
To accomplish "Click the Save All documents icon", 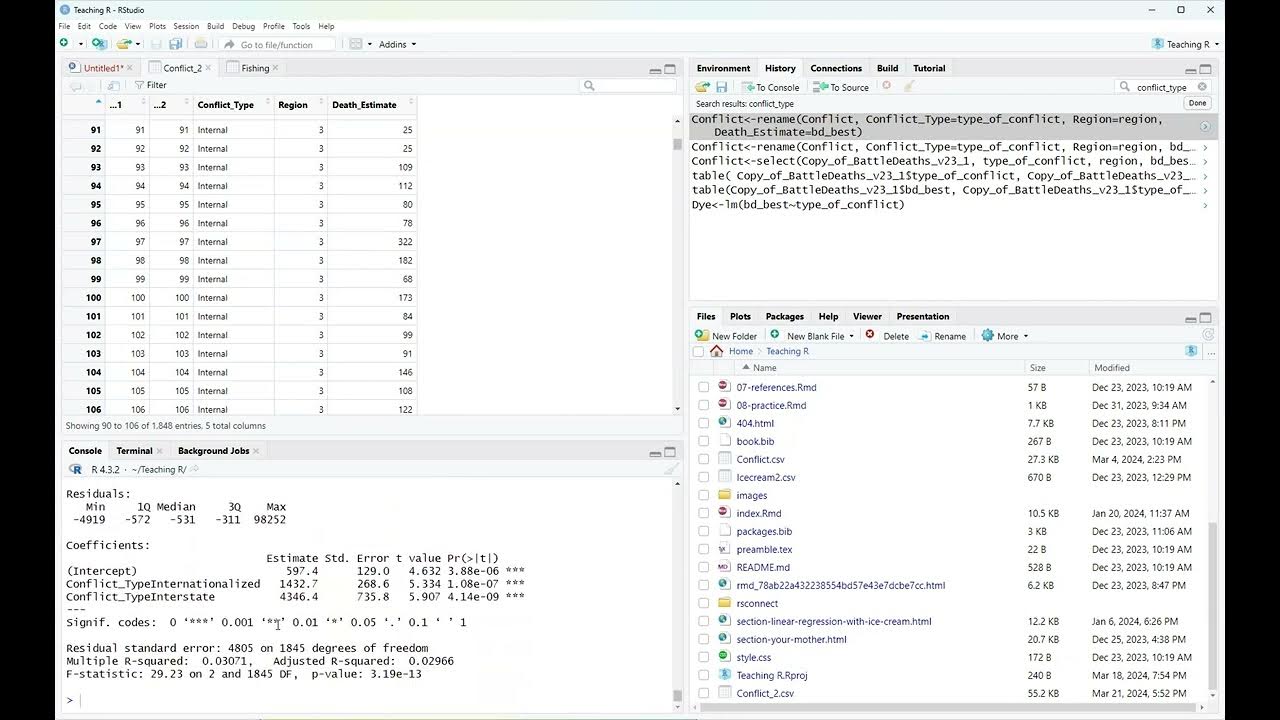I will click(x=176, y=44).
